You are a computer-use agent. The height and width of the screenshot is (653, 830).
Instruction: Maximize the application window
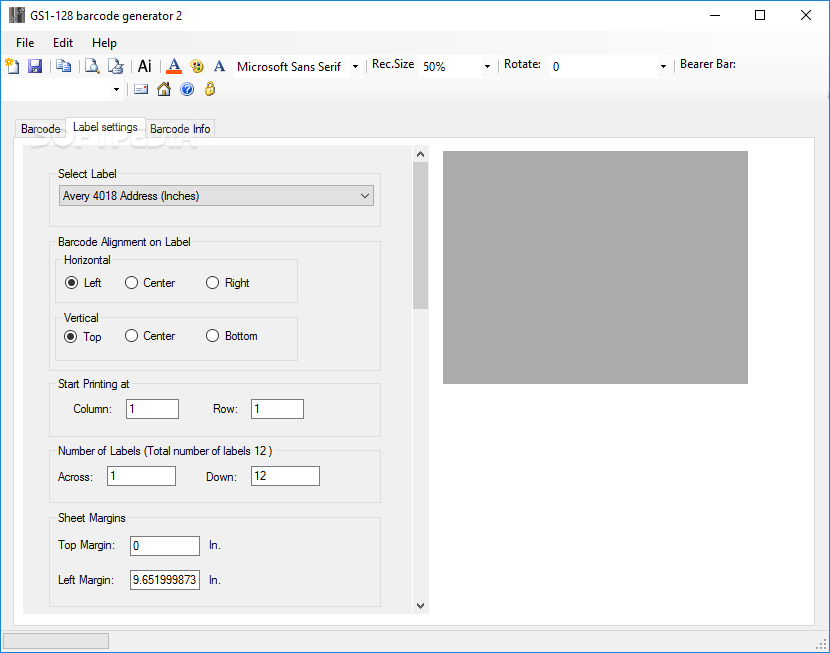click(760, 15)
